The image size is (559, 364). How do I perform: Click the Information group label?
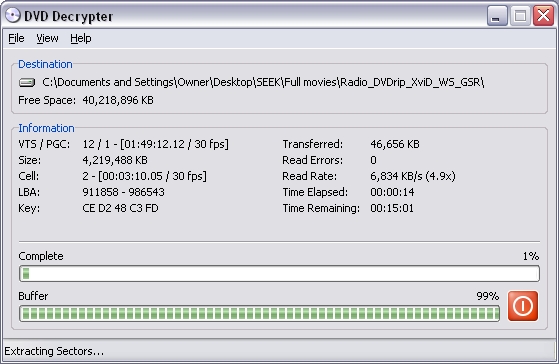pos(46,128)
